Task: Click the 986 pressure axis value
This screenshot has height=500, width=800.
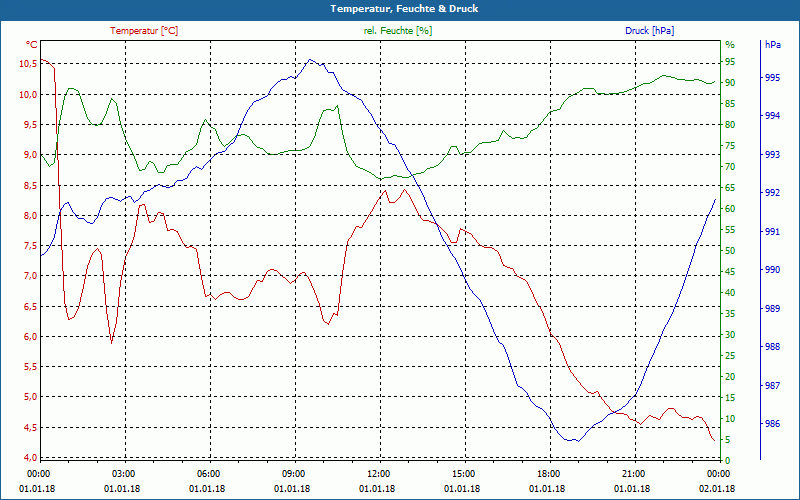Action: click(772, 423)
